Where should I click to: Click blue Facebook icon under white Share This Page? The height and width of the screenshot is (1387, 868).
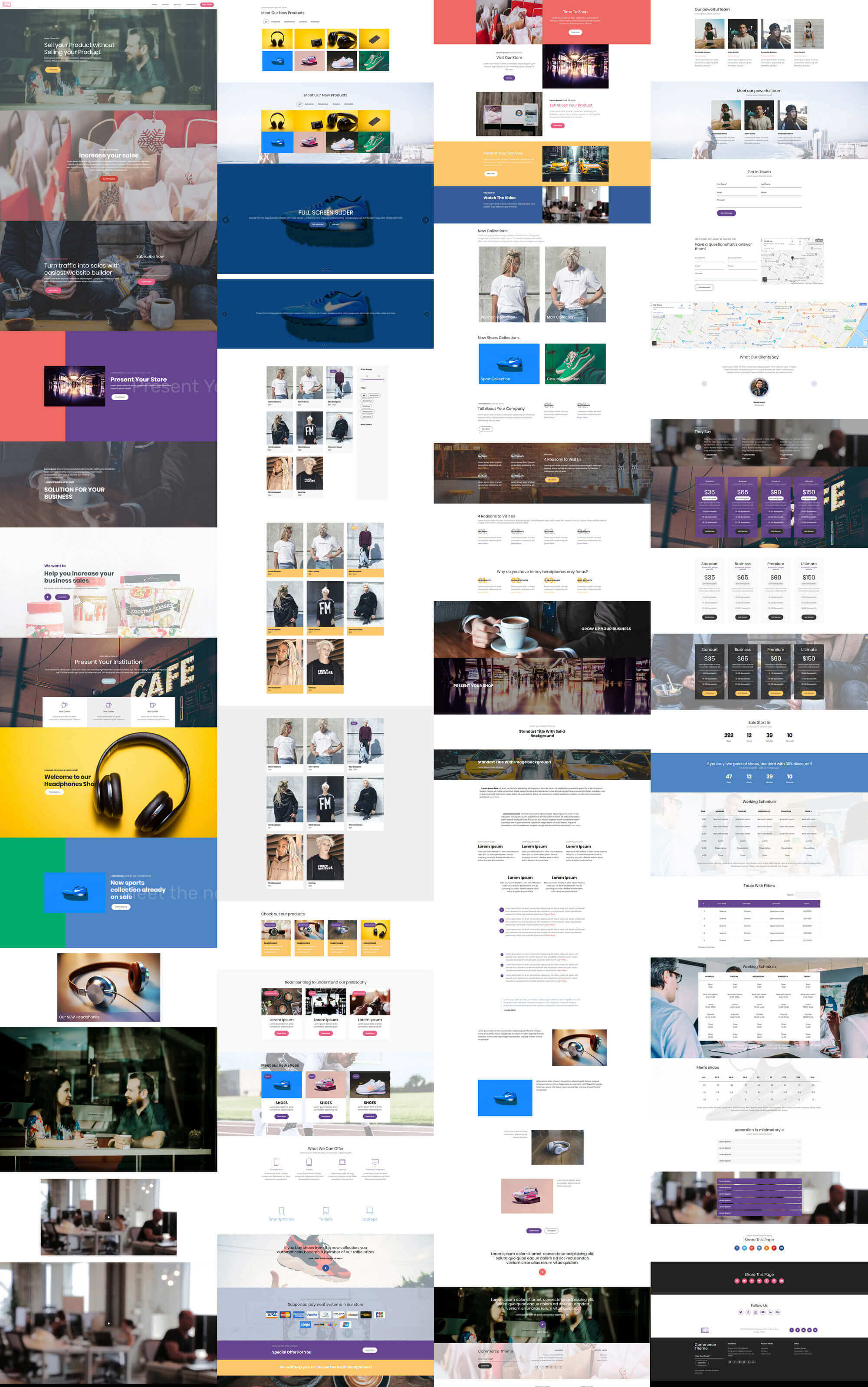point(736,1248)
